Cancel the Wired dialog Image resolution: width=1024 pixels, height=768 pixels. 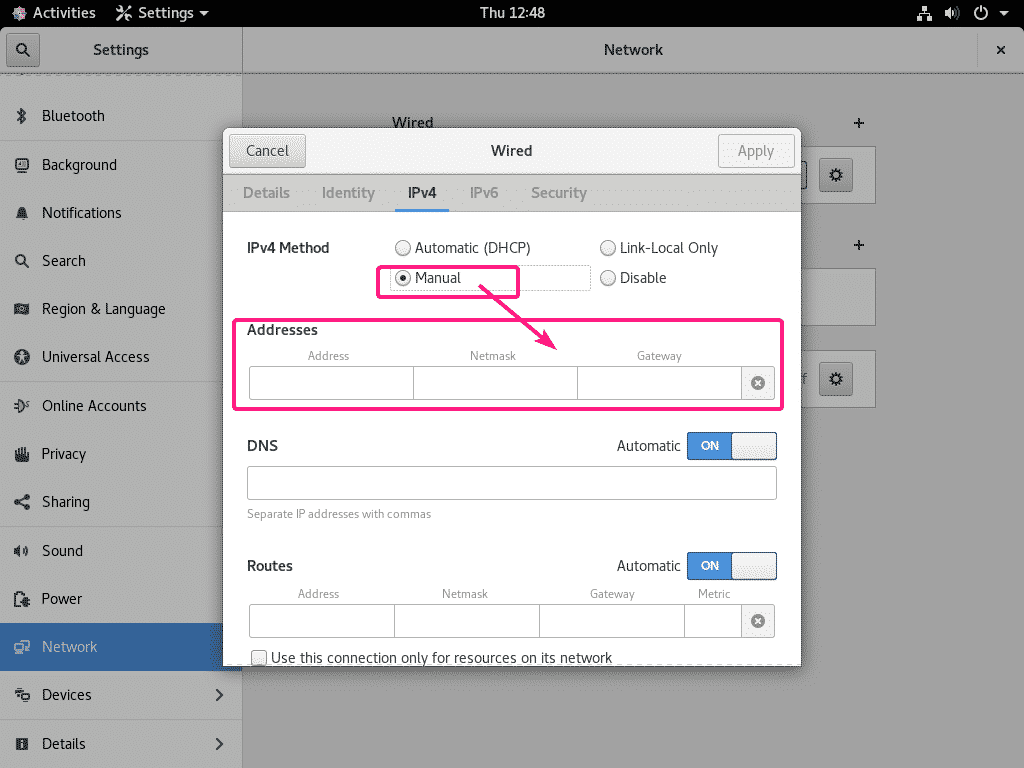click(x=267, y=151)
